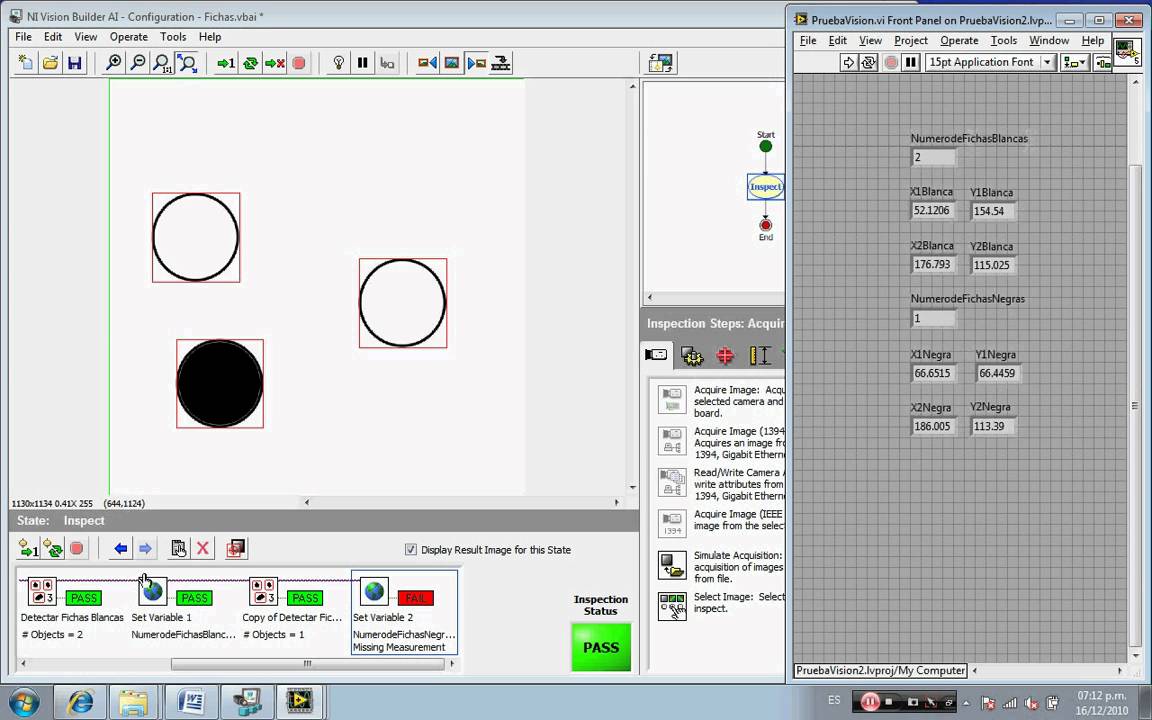Click the Y2Negra field showing 113.39

coord(993,426)
